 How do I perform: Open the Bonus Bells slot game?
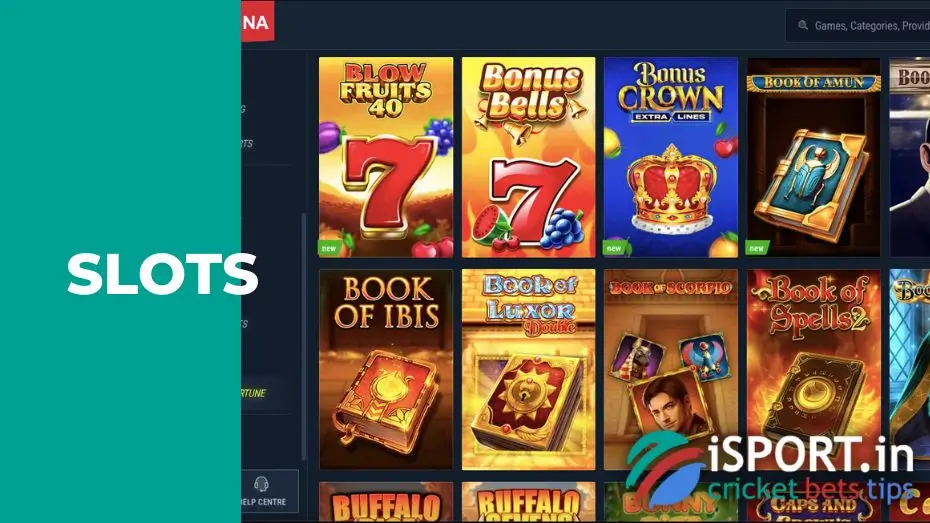pyautogui.click(x=528, y=157)
